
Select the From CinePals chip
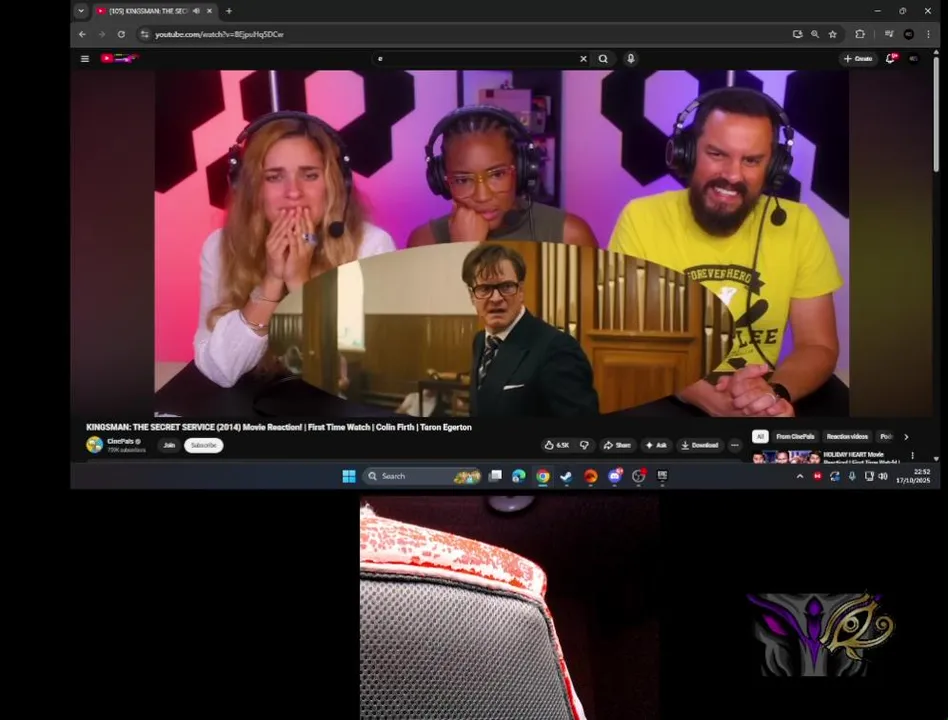point(795,436)
